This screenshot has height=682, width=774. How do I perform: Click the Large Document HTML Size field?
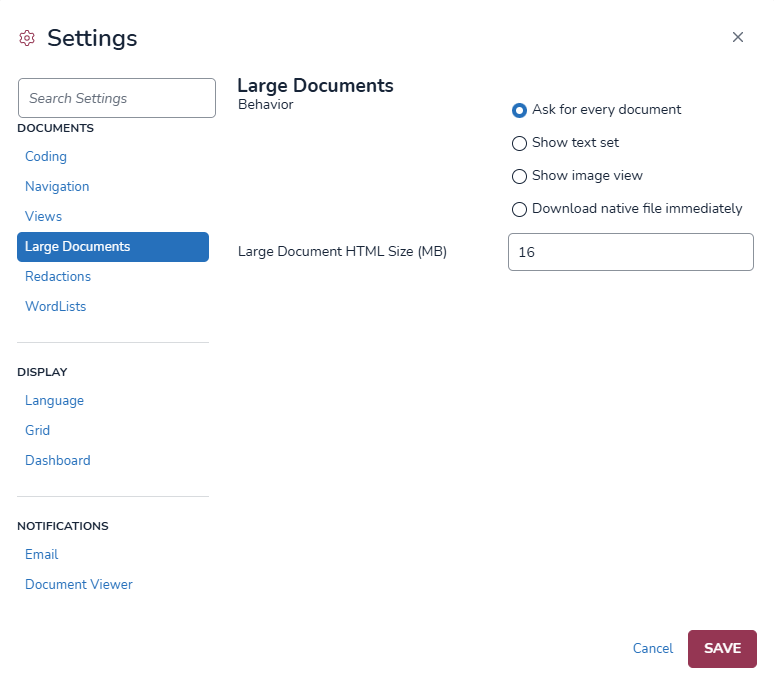pyautogui.click(x=630, y=252)
